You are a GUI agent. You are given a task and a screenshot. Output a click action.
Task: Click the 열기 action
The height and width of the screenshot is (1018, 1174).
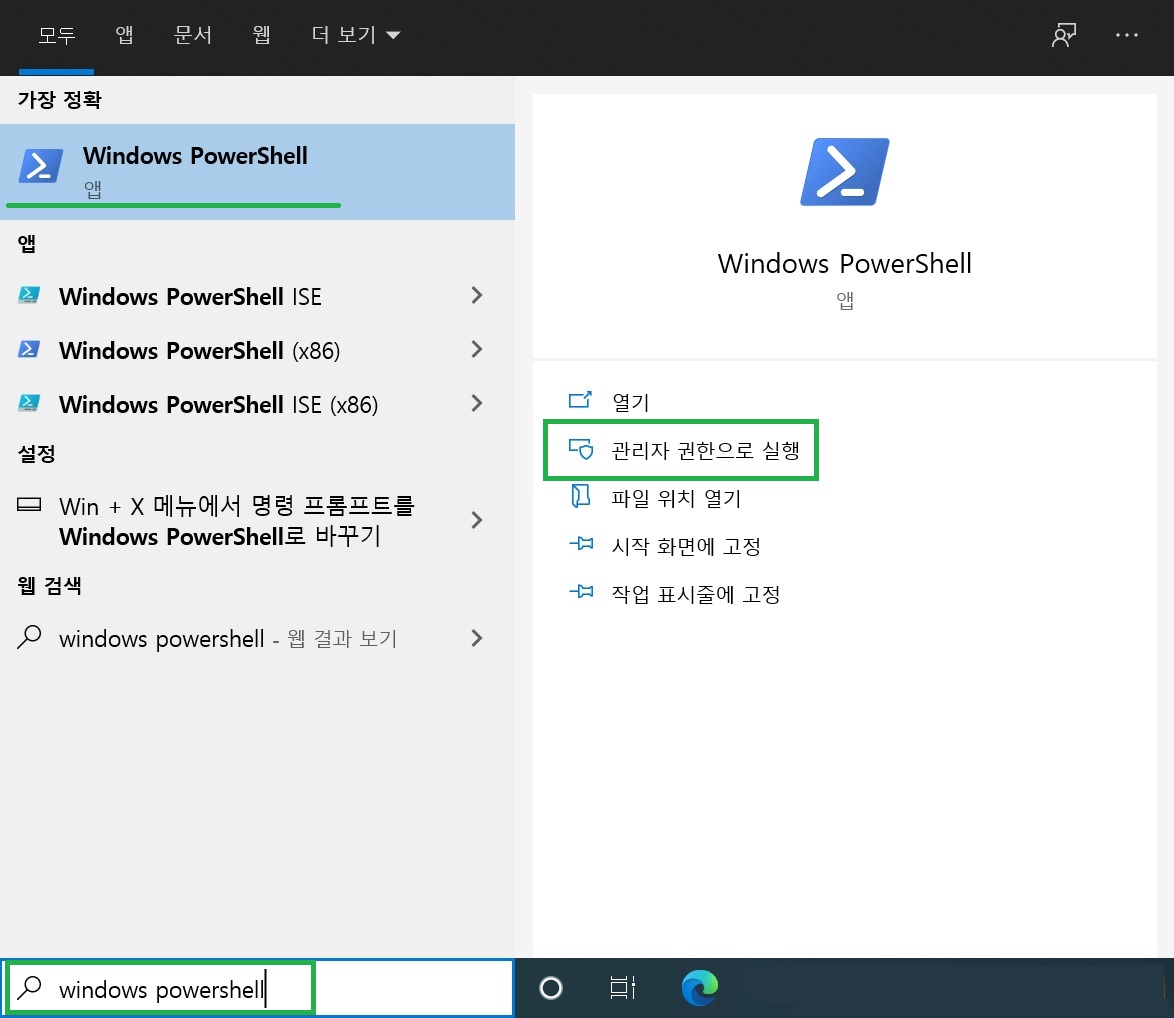click(631, 402)
